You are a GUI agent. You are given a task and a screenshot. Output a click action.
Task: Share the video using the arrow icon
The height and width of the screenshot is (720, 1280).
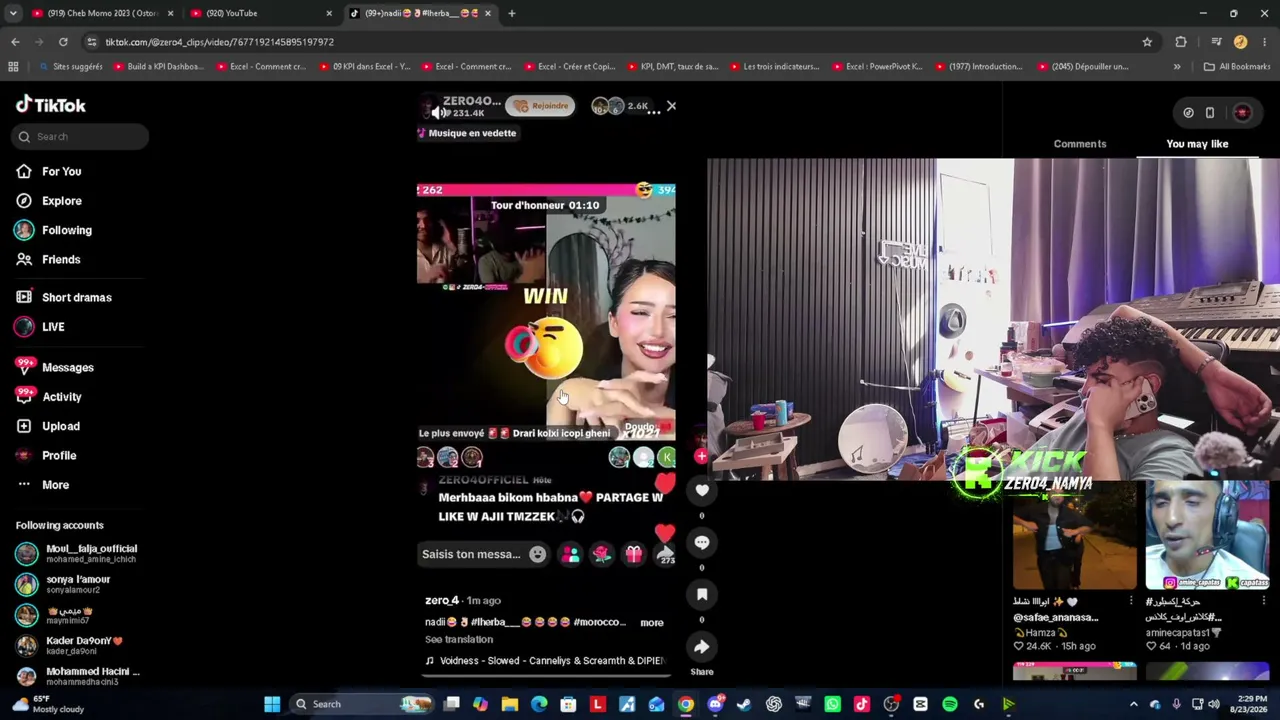click(x=702, y=647)
